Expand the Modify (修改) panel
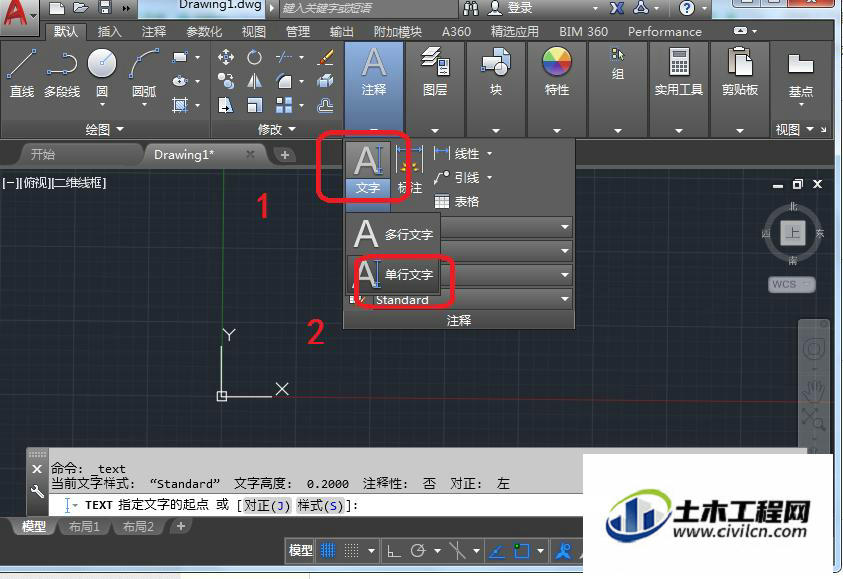Screen dimensions: 843x579 point(276,130)
